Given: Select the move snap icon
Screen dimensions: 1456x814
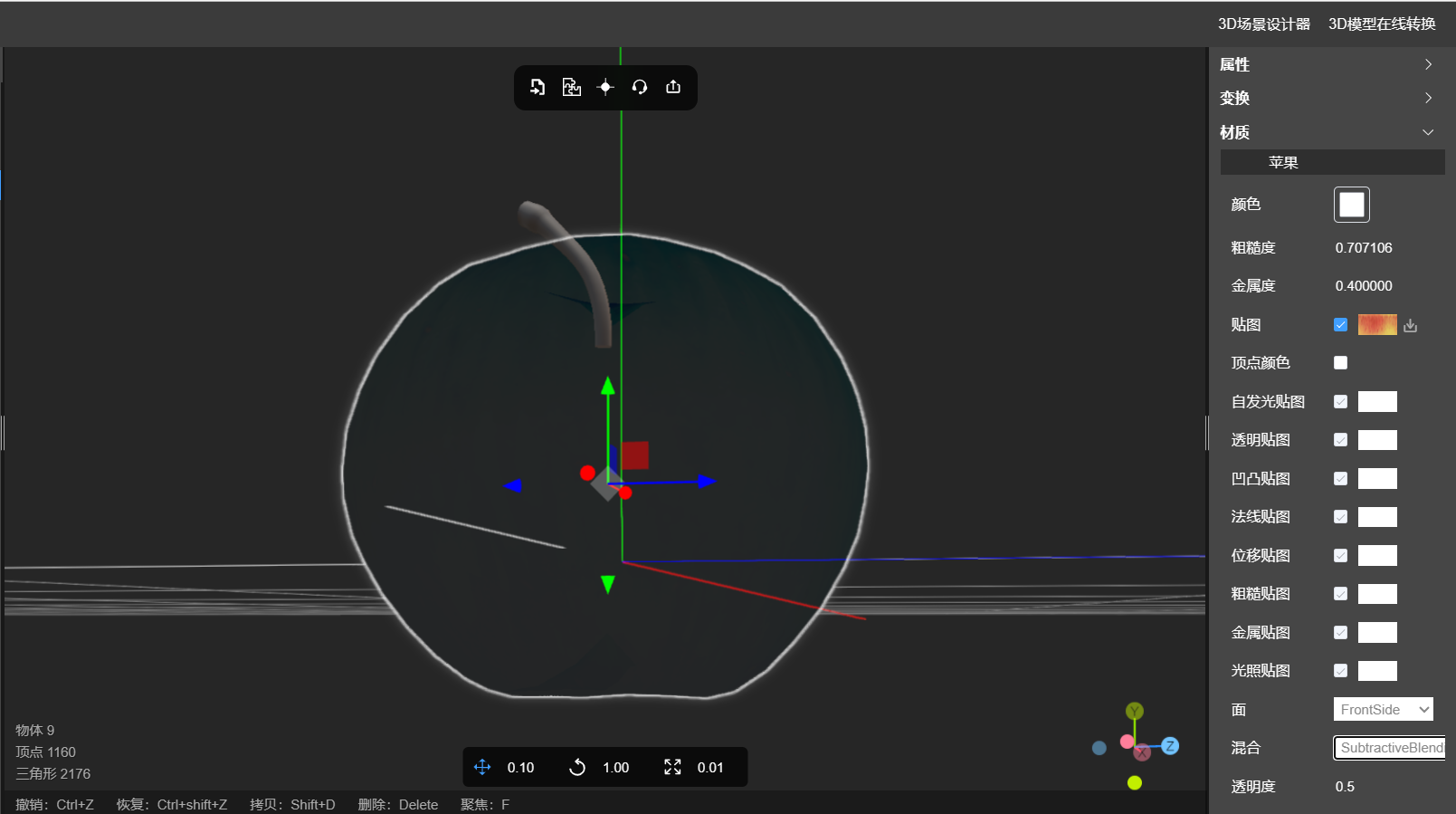Looking at the screenshot, I should tap(482, 767).
